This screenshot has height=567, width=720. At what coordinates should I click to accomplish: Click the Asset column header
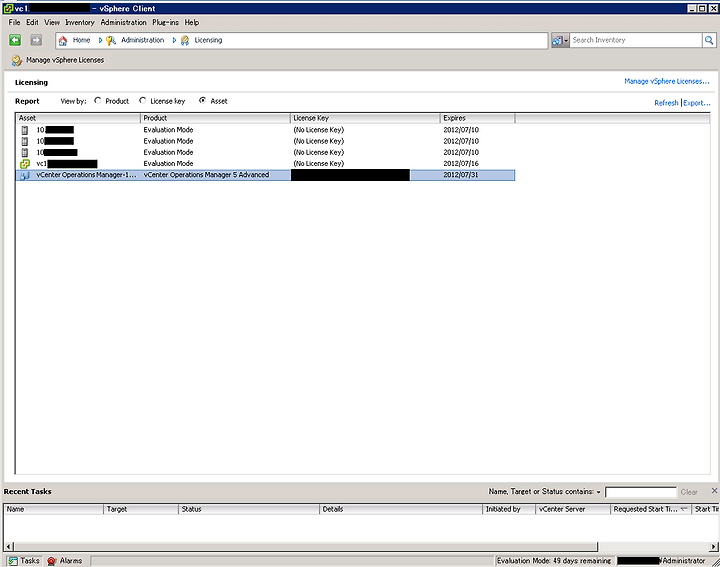pos(78,118)
